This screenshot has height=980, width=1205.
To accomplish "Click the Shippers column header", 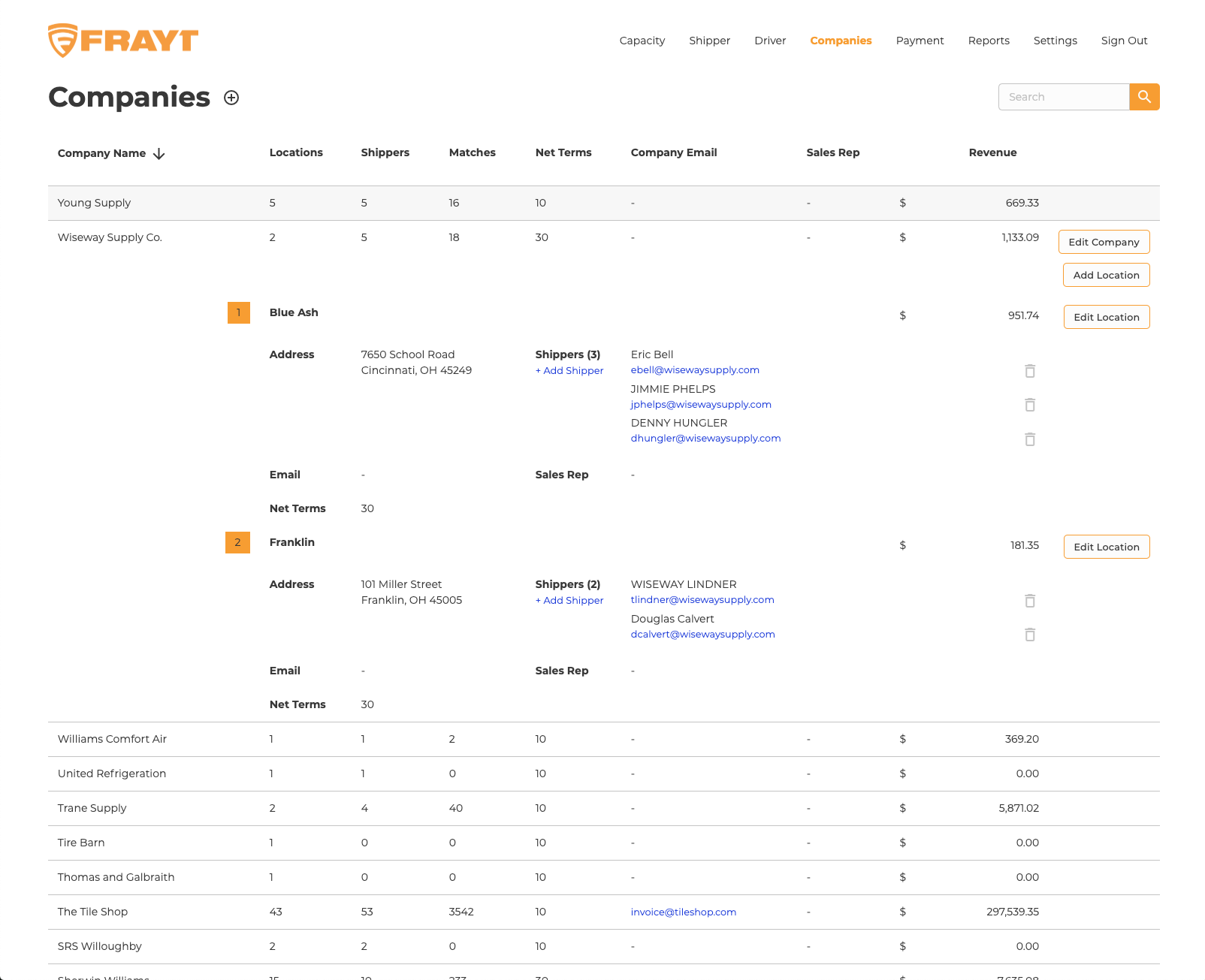I will pos(385,152).
